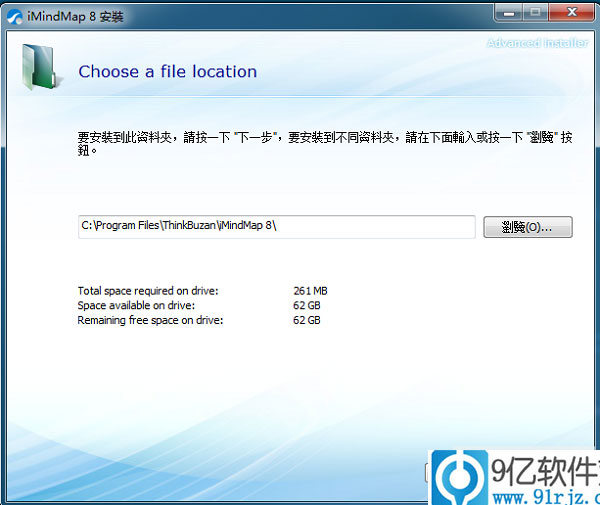The width and height of the screenshot is (600, 505).
Task: Click the 261 MB required space value
Action: coord(310,291)
